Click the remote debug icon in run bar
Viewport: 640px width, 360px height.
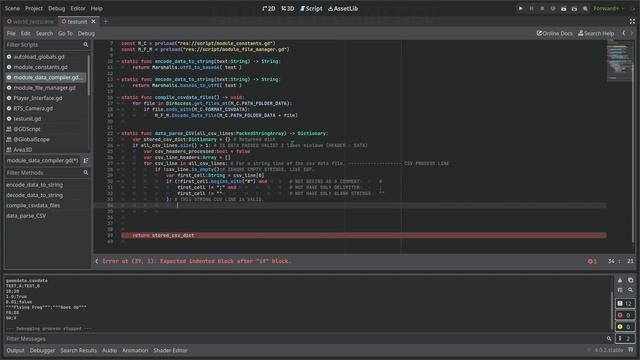(x=553, y=9)
